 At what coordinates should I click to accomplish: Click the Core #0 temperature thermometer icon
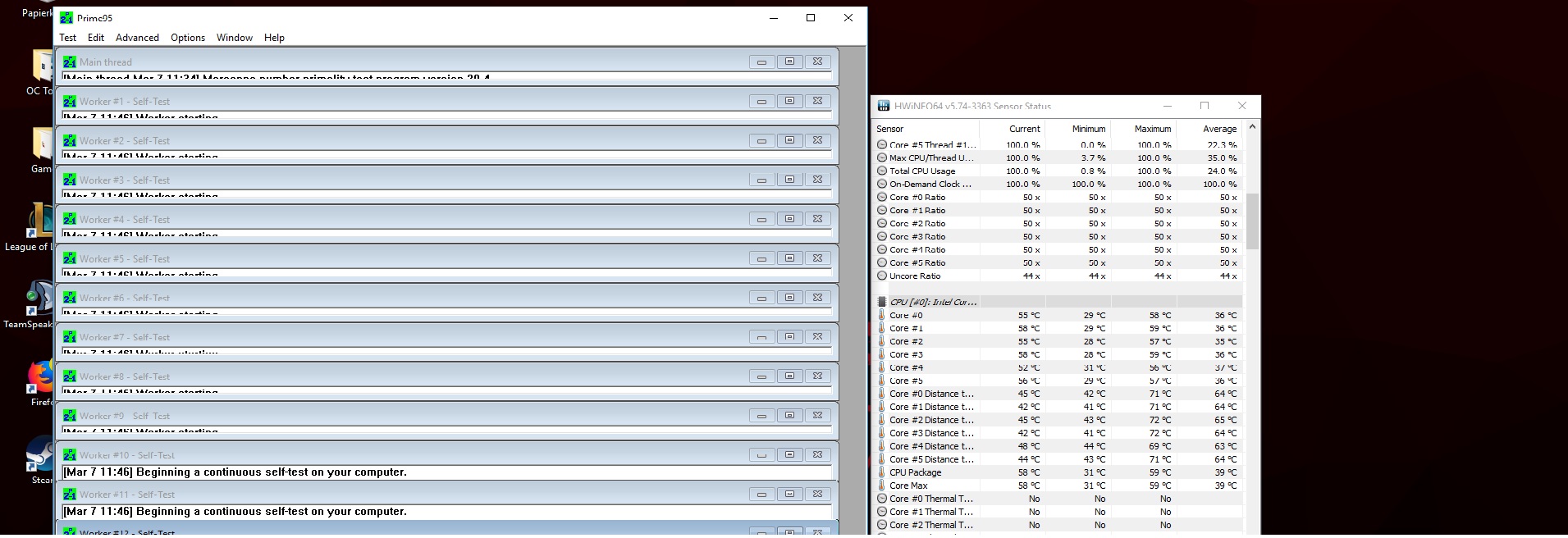coord(882,315)
